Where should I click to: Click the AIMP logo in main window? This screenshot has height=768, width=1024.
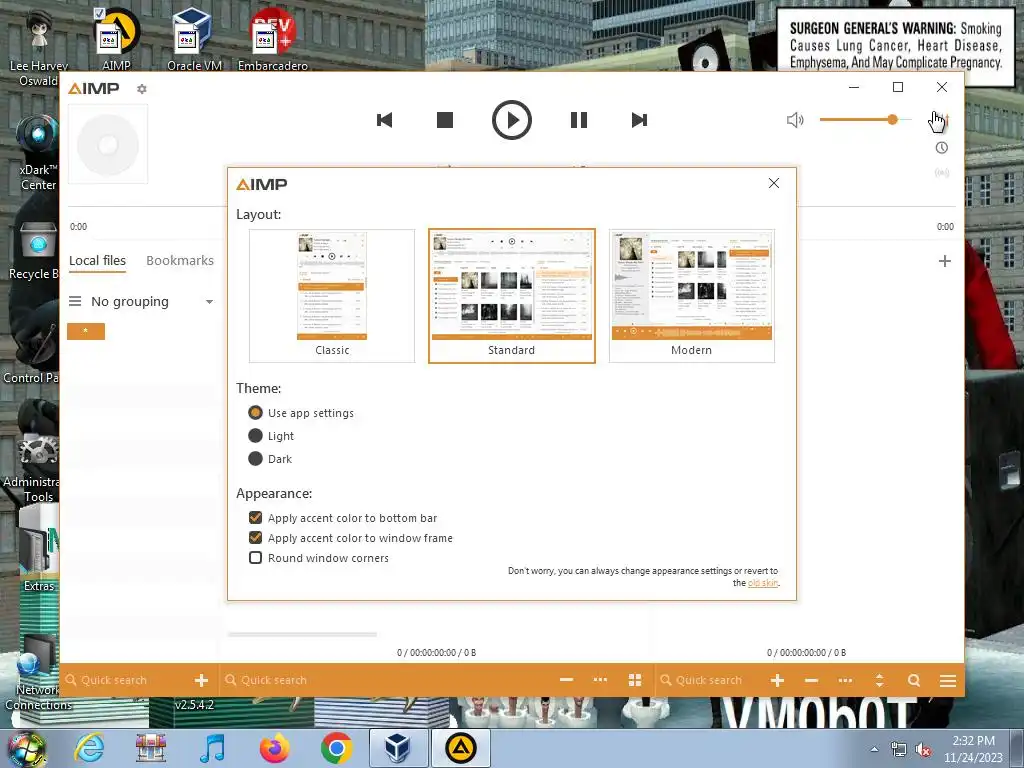click(x=94, y=88)
